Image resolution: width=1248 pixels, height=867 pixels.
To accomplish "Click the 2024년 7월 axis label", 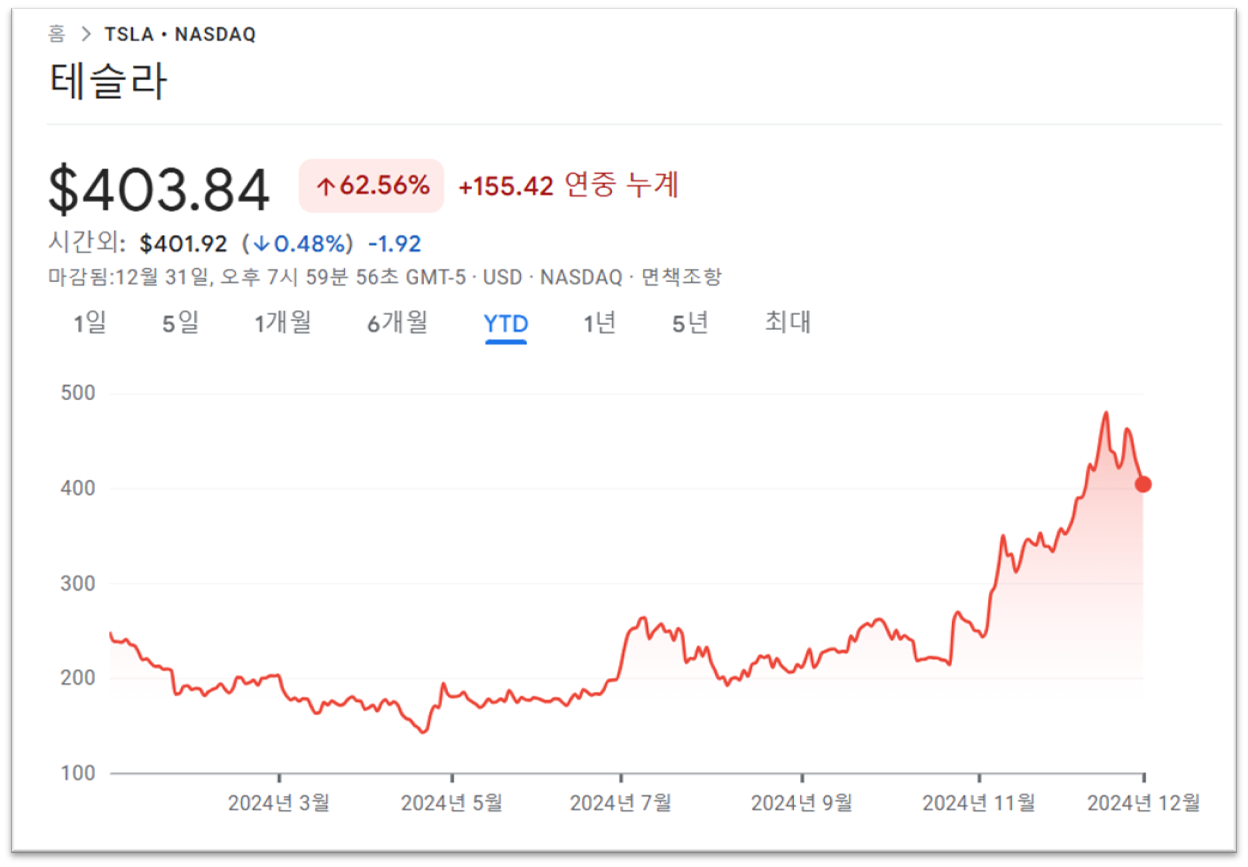I will tap(621, 802).
